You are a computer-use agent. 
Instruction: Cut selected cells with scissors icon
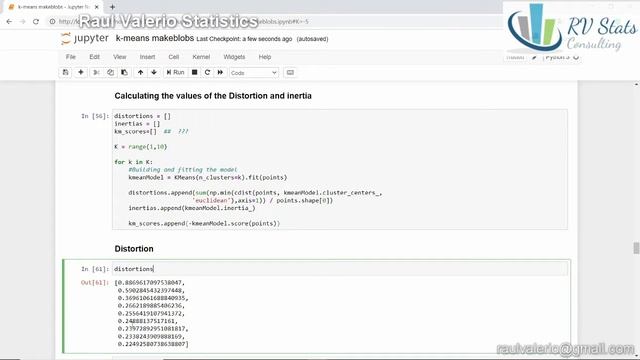click(96, 72)
